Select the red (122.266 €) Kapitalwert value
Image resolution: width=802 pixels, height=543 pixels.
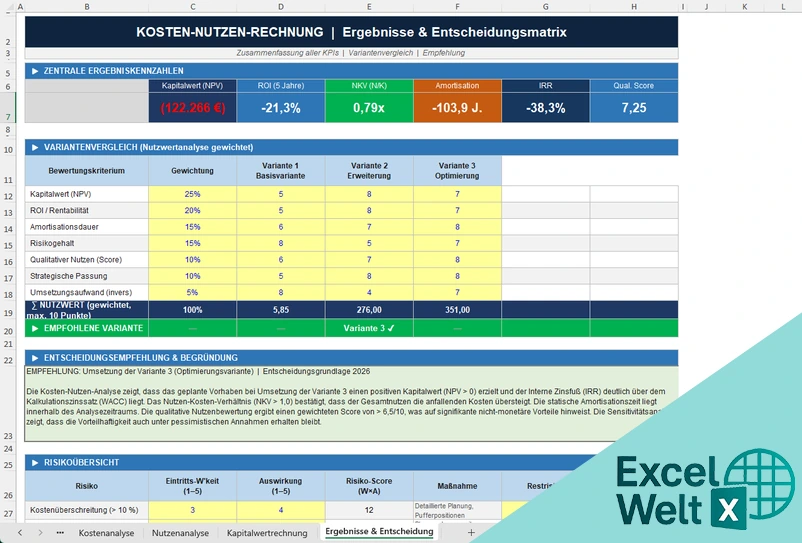tap(193, 108)
